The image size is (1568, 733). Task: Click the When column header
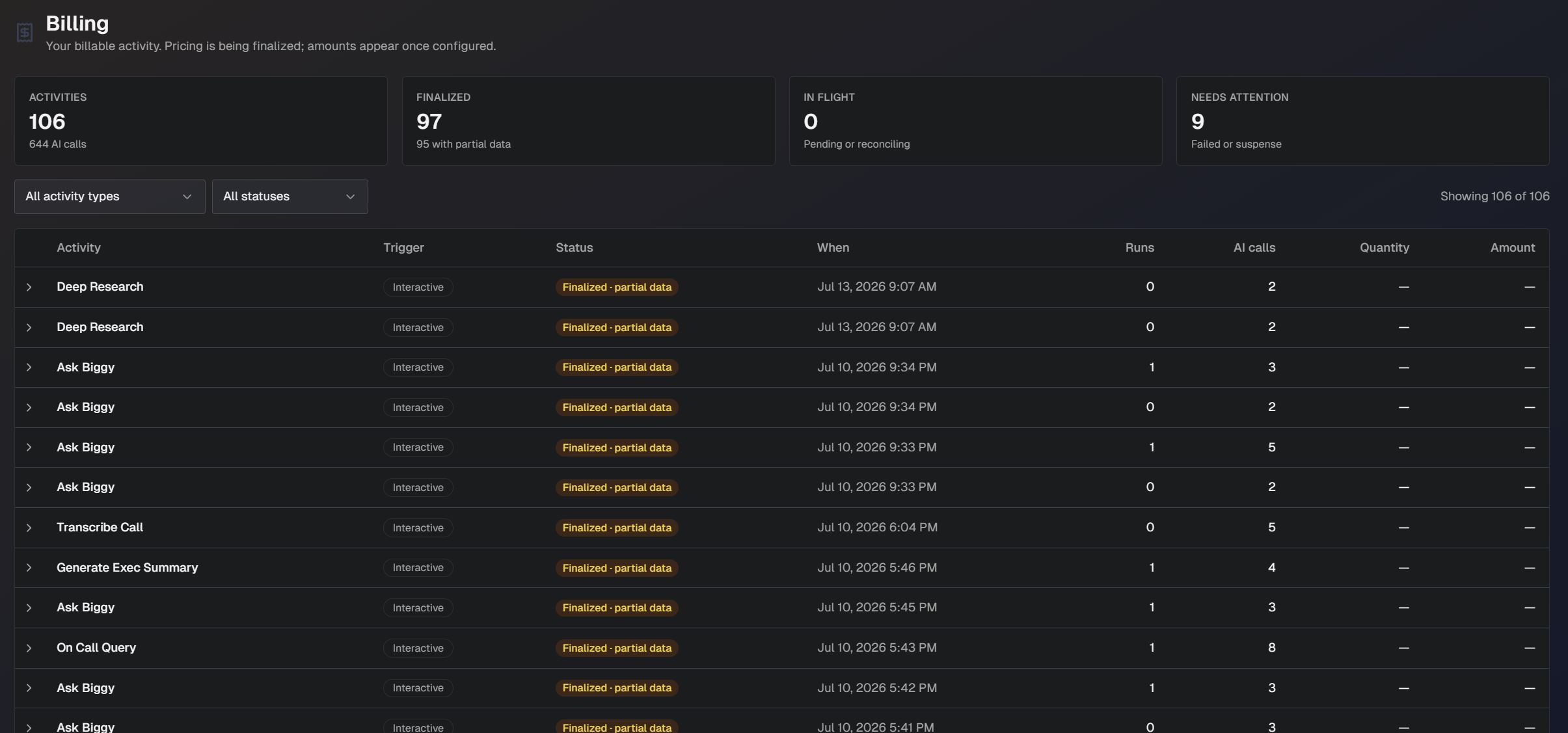tap(833, 248)
